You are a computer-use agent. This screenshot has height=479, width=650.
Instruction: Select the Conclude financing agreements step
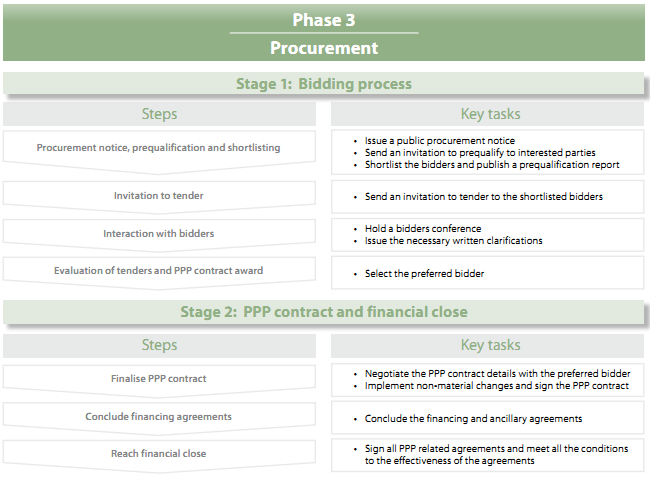pyautogui.click(x=159, y=417)
